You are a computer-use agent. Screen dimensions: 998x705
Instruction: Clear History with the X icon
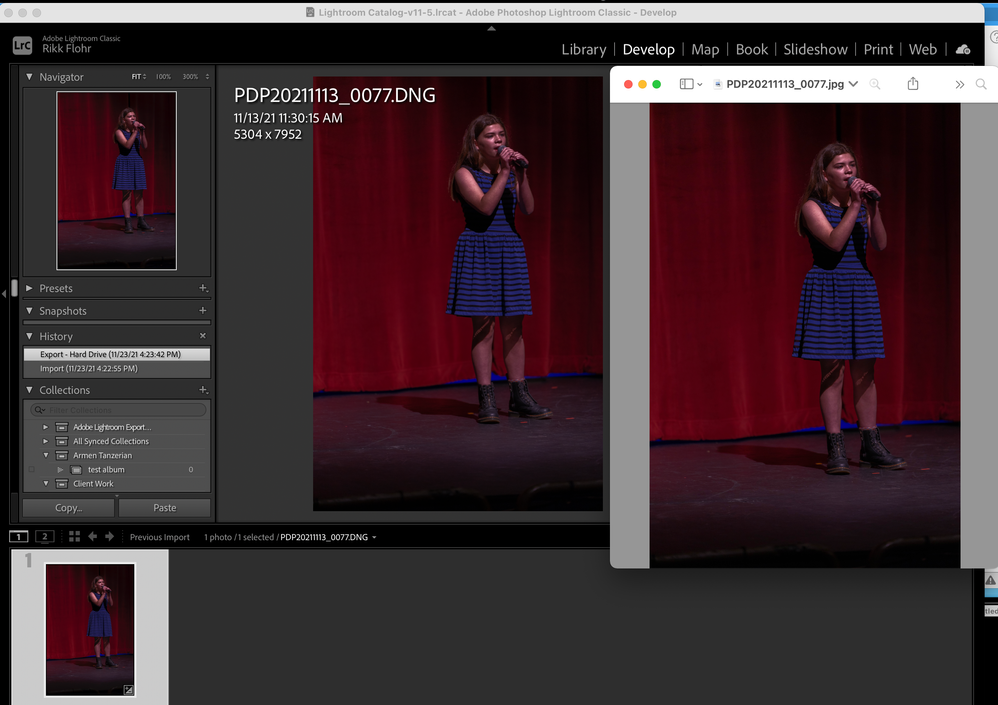(x=203, y=336)
